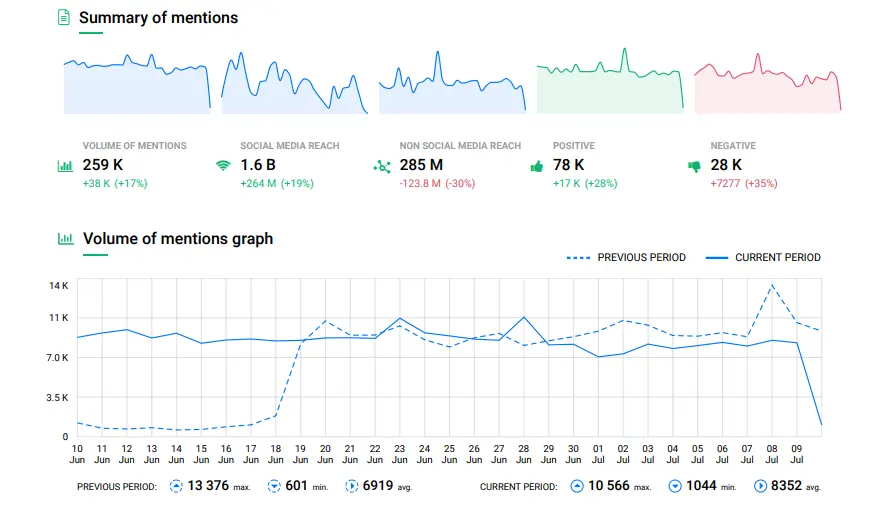
Task: Click the previous period max arrow icon
Action: 176,487
